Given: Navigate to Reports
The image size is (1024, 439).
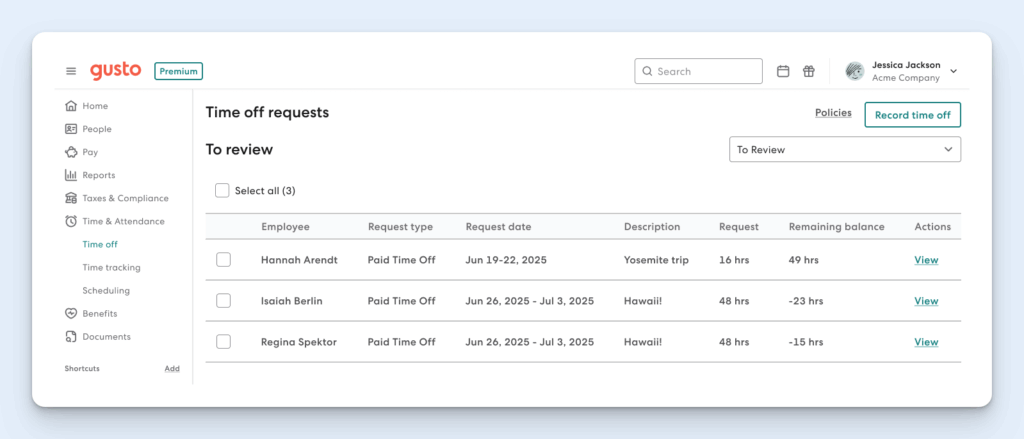Looking at the screenshot, I should pos(99,175).
